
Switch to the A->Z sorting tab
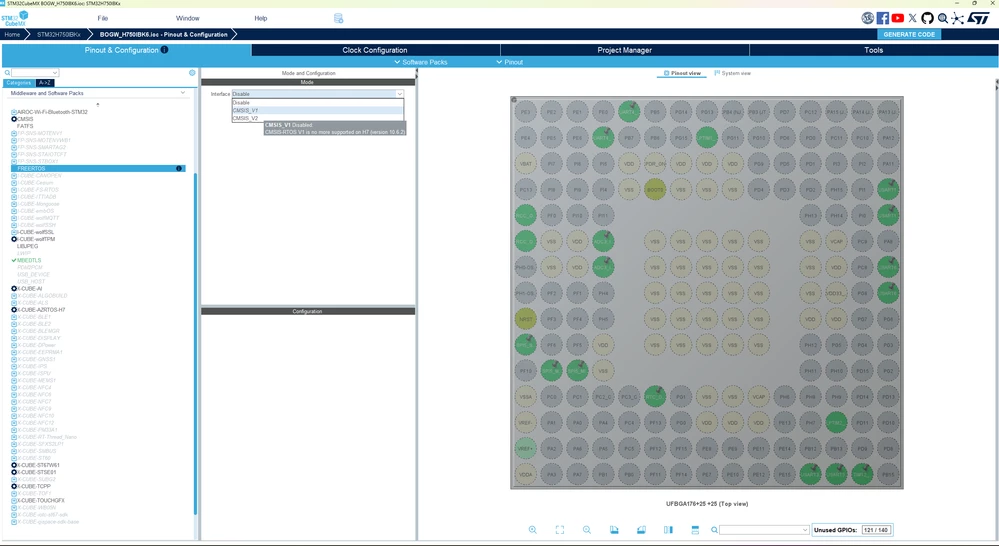45,83
